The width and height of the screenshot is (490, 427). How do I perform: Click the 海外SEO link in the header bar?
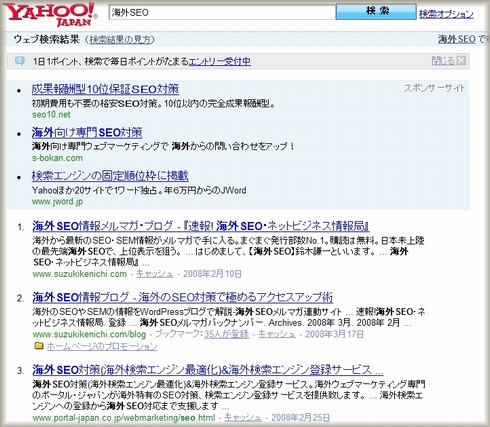(x=456, y=39)
